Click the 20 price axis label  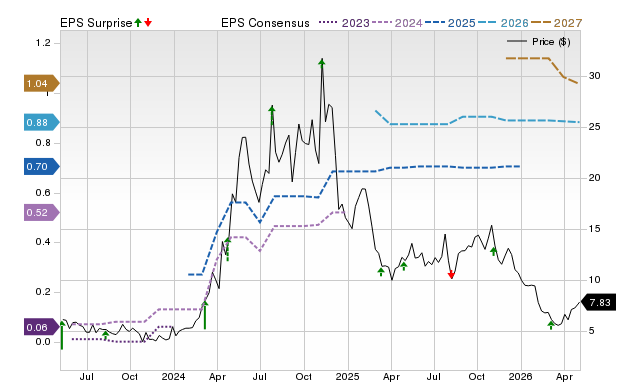(x=594, y=178)
